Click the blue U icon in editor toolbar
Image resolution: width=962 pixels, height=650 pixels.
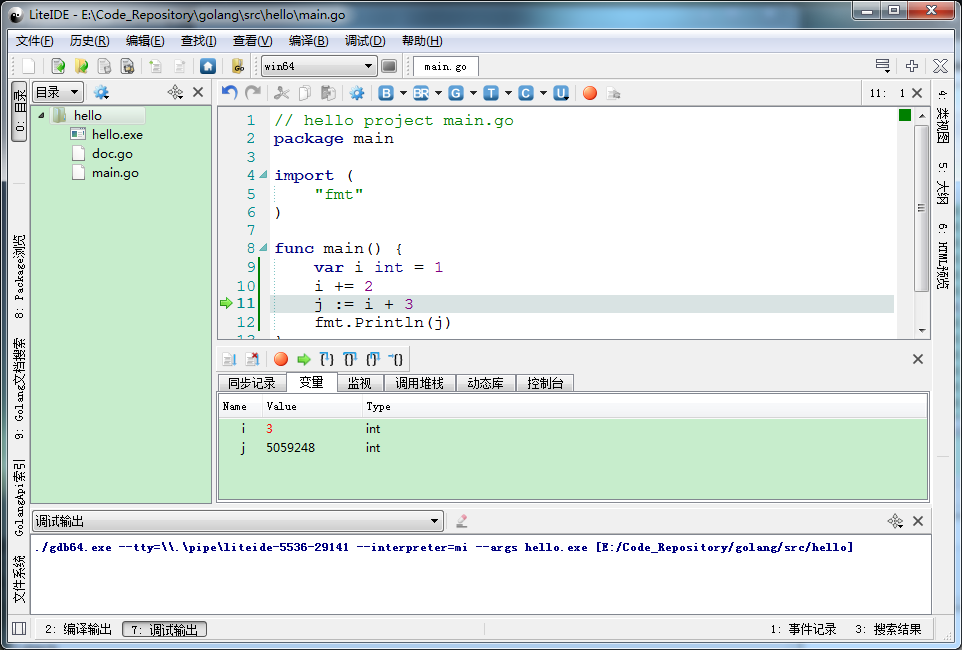561,93
